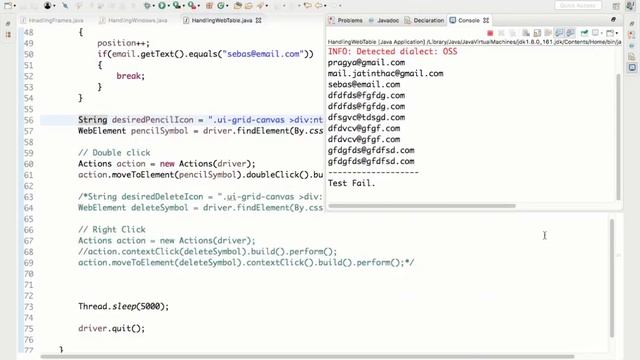Image resolution: width=640 pixels, height=360 pixels.
Task: Click the green Run button in the toolbar
Action: (x=162, y=6)
